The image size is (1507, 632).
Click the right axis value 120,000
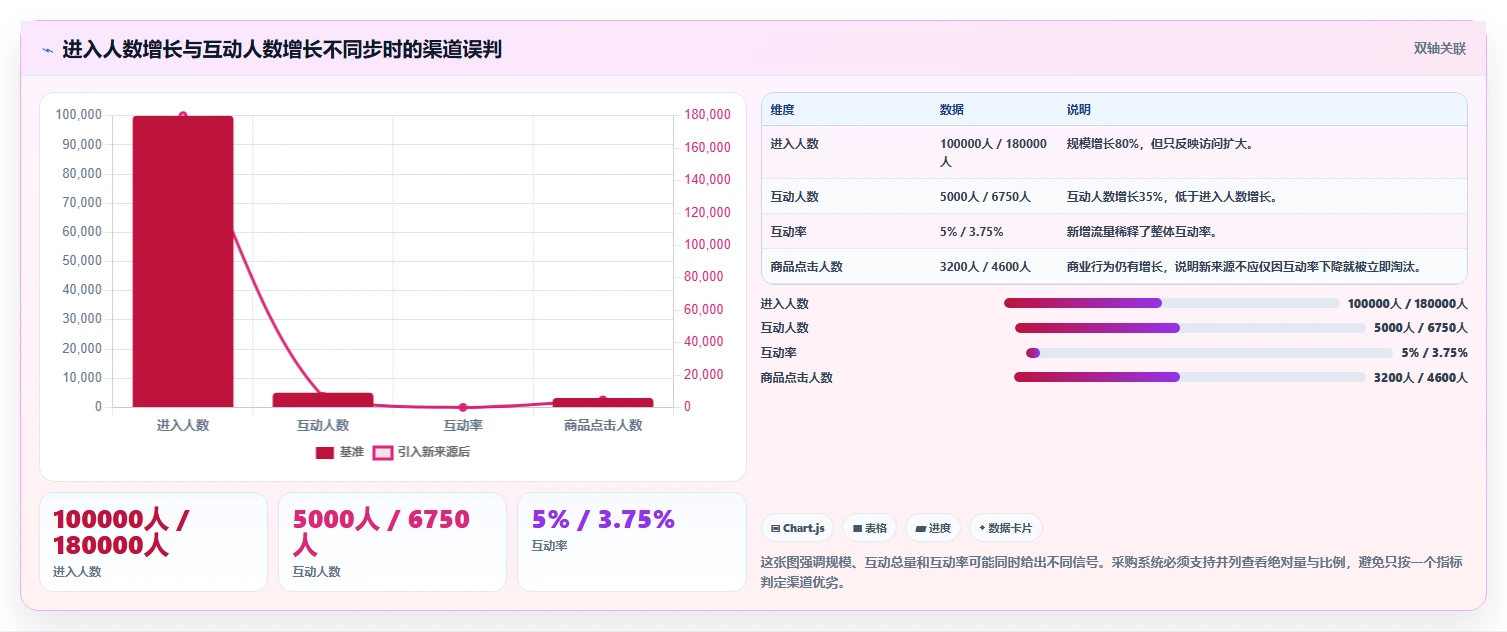[x=708, y=213]
